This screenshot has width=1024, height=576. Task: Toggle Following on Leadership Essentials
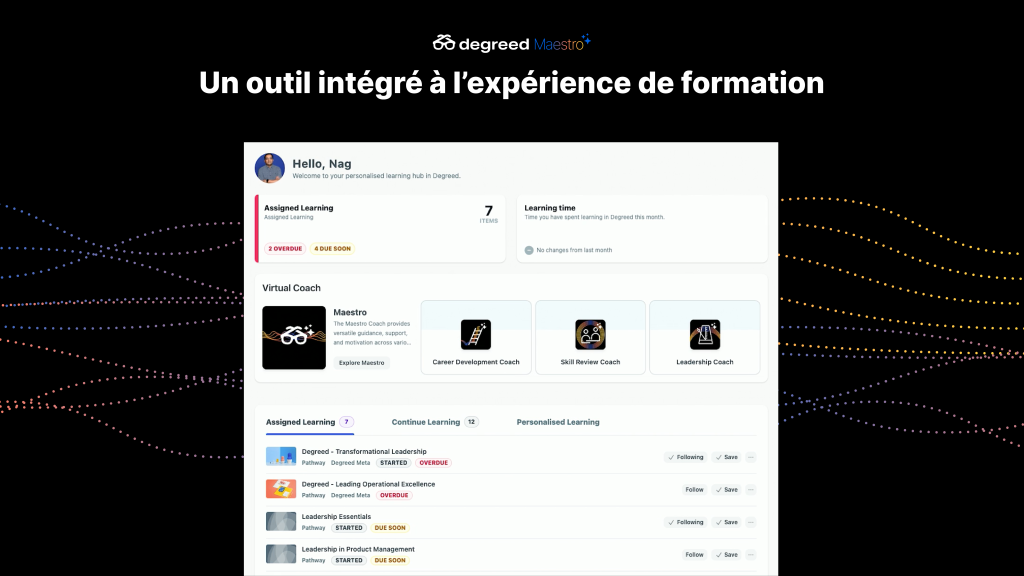[686, 522]
